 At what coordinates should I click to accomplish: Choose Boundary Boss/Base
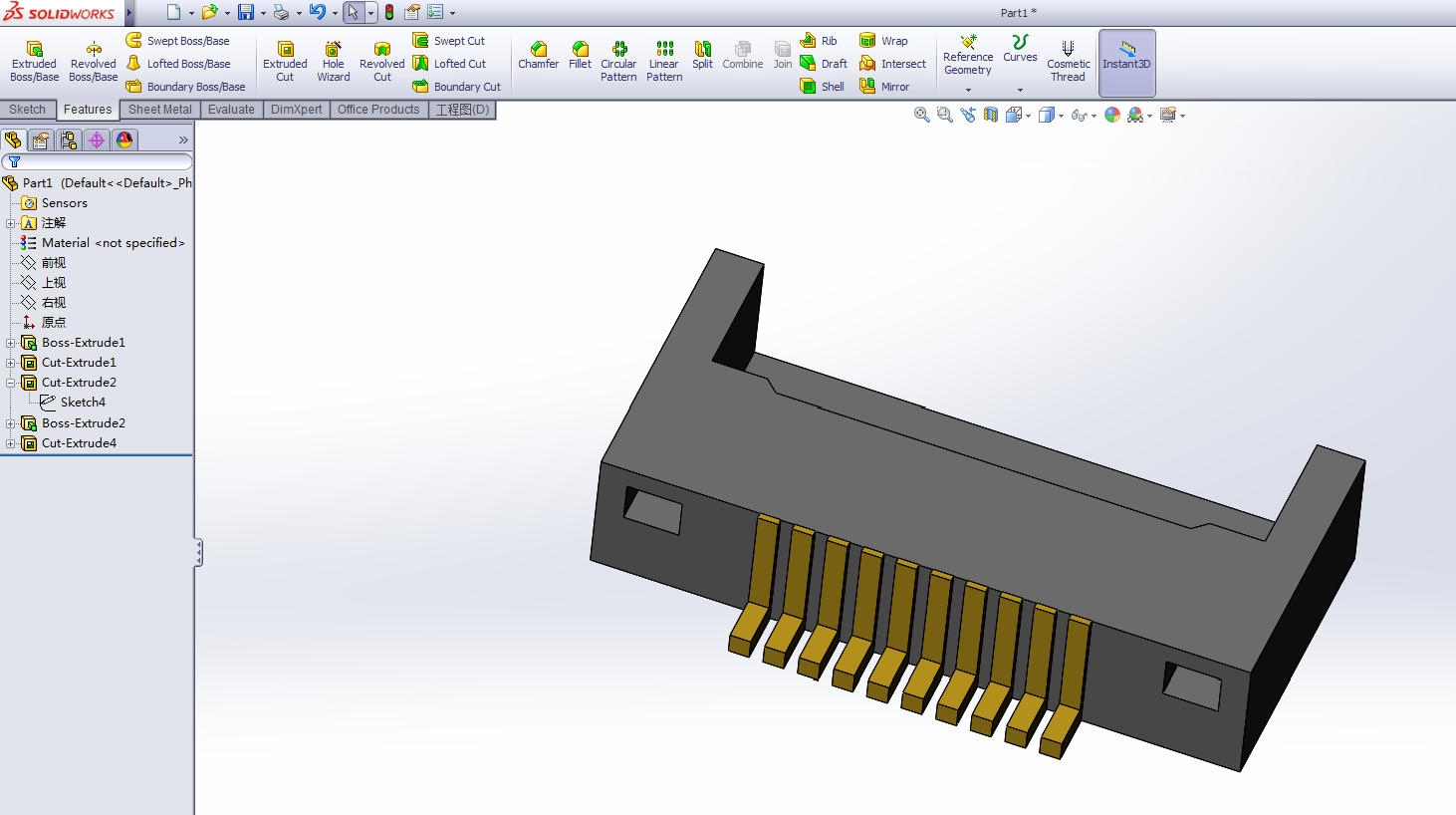click(185, 87)
